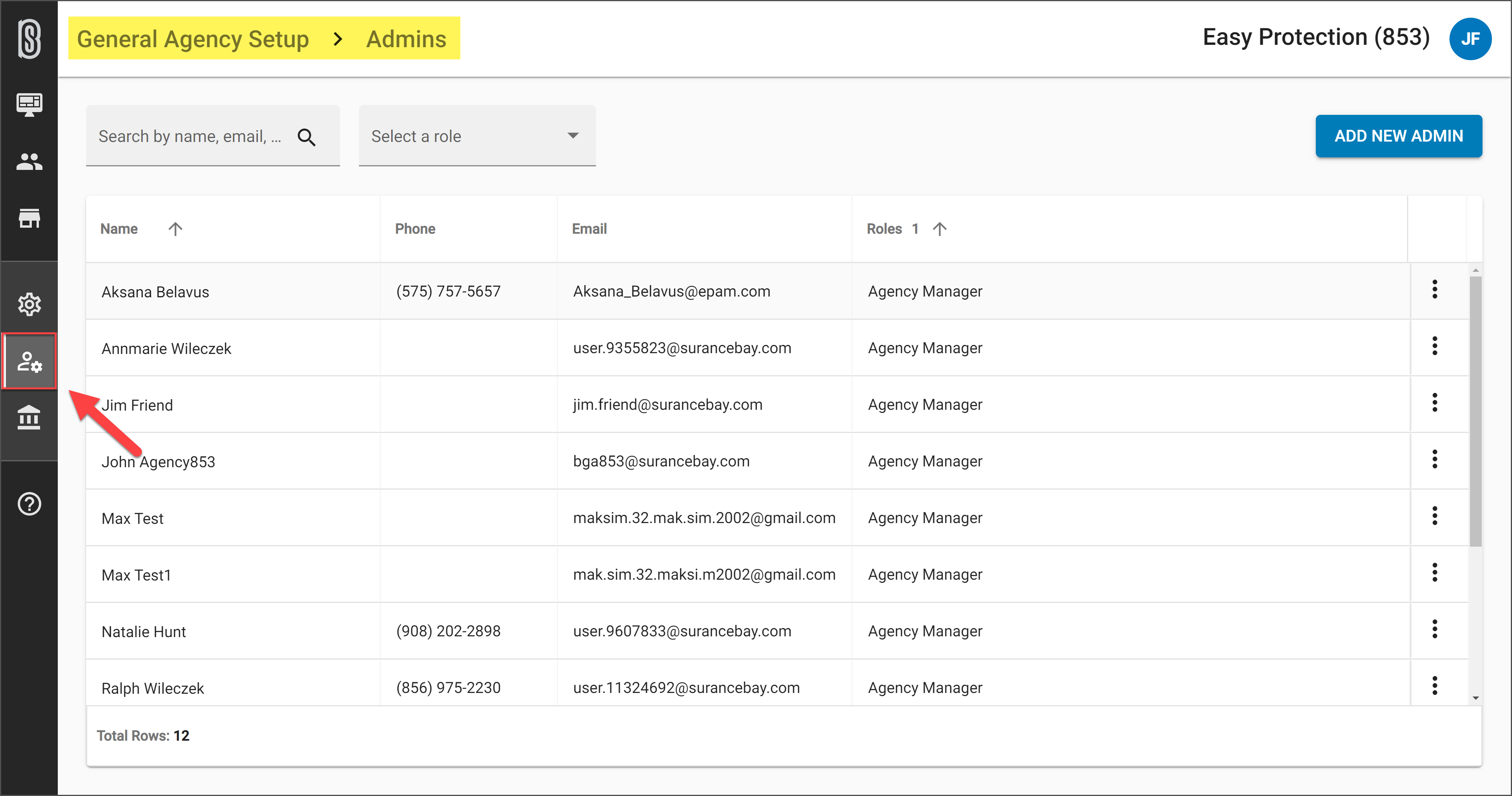1512x796 pixels.
Task: Open the help question mark icon
Action: [x=29, y=504]
